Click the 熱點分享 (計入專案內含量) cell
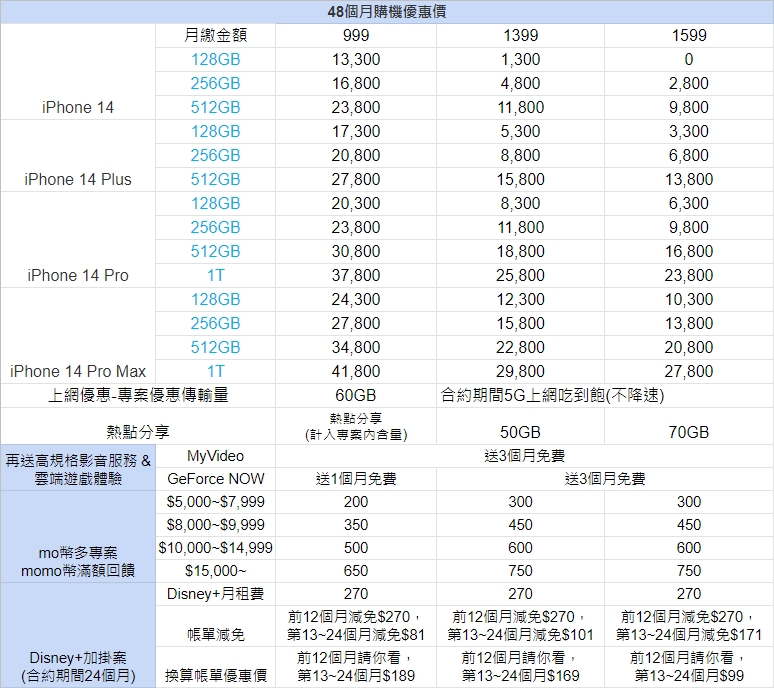Viewport: 774px width, 688px height. (x=356, y=426)
